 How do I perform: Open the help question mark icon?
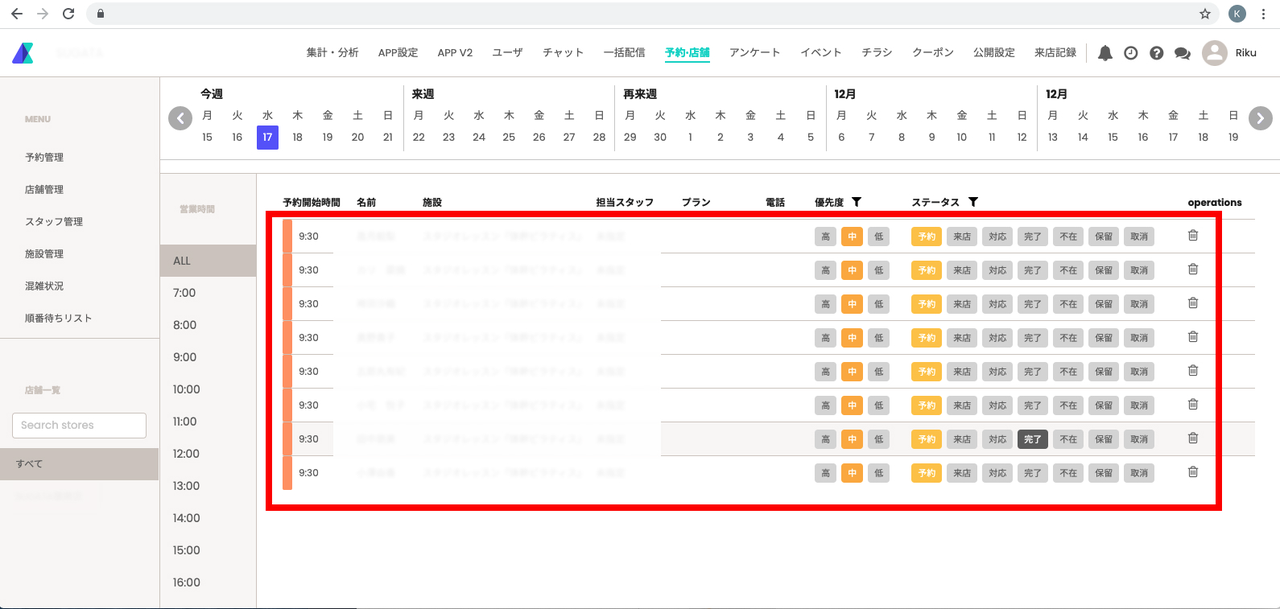click(x=1157, y=53)
